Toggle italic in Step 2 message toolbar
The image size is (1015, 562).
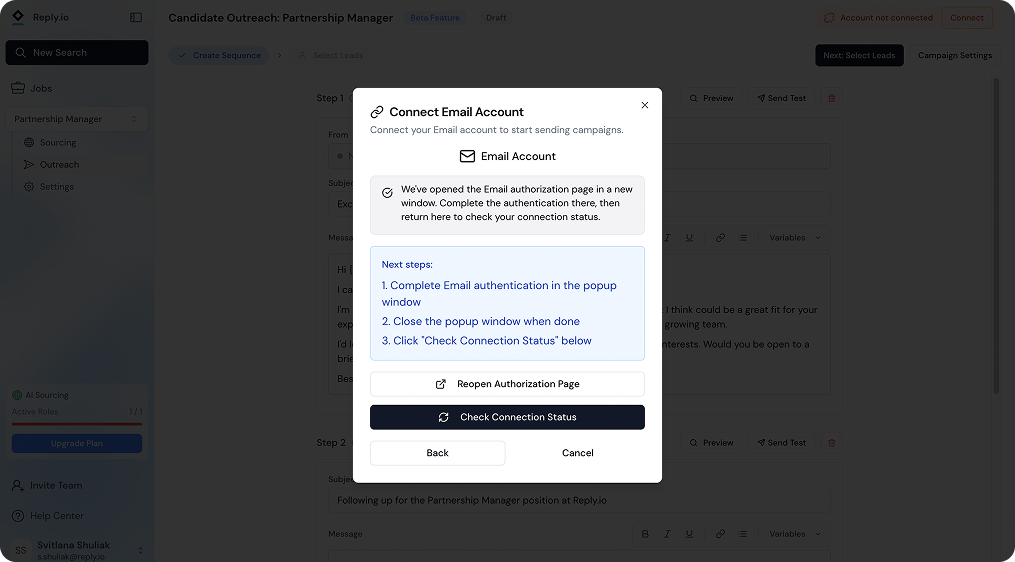tap(667, 534)
